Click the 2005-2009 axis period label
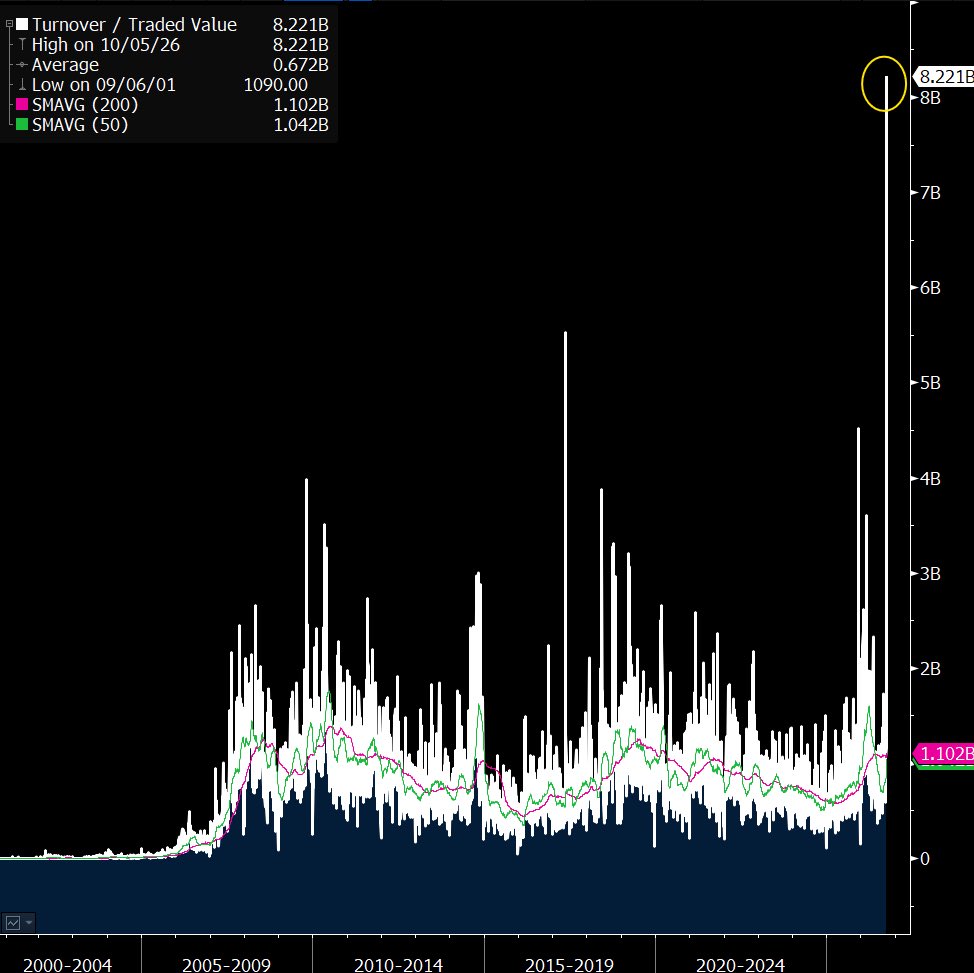 226,965
